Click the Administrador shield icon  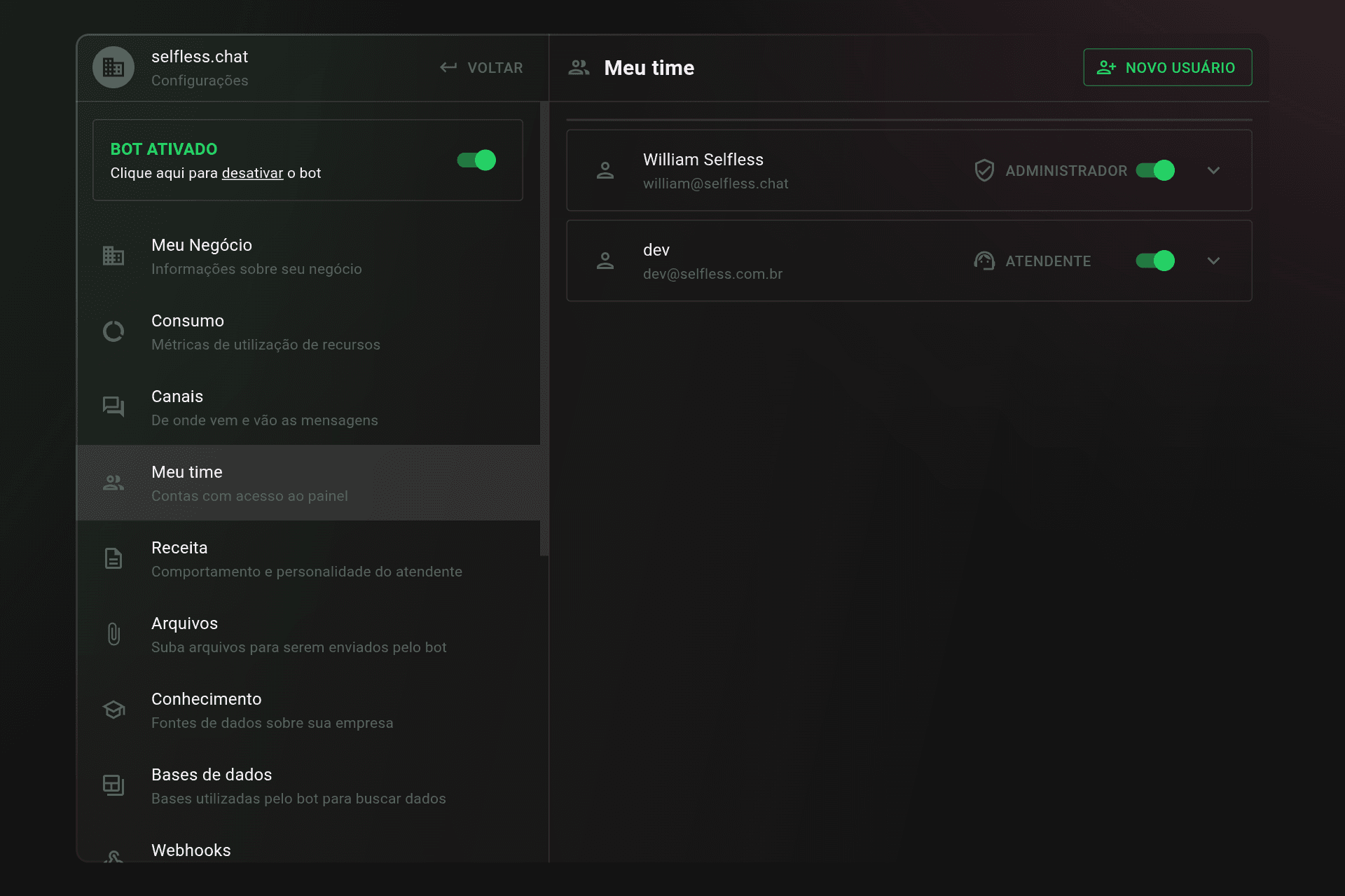(x=984, y=170)
